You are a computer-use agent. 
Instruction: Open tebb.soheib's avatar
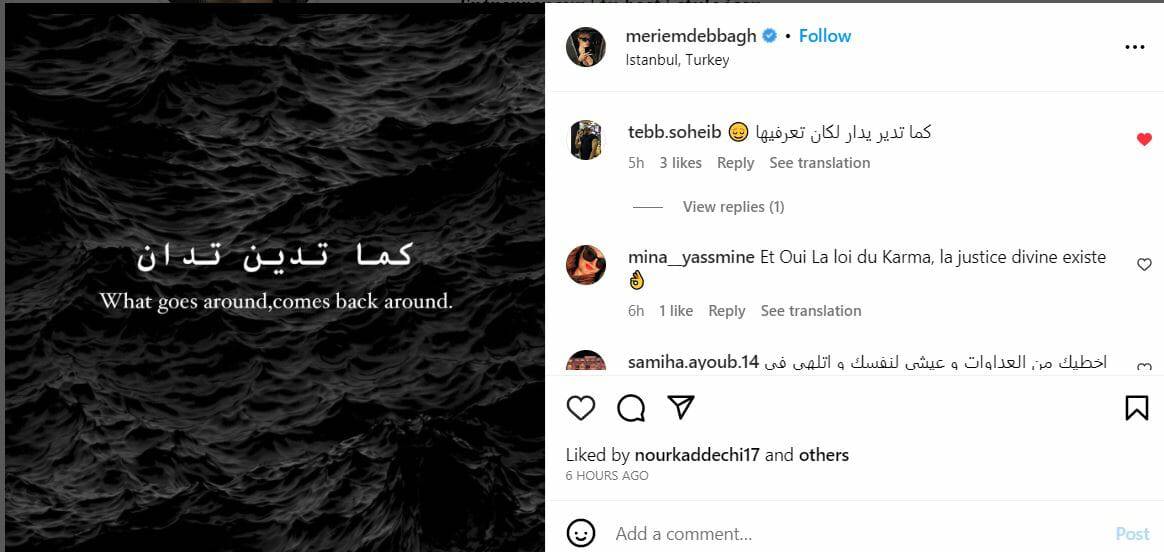tap(586, 141)
